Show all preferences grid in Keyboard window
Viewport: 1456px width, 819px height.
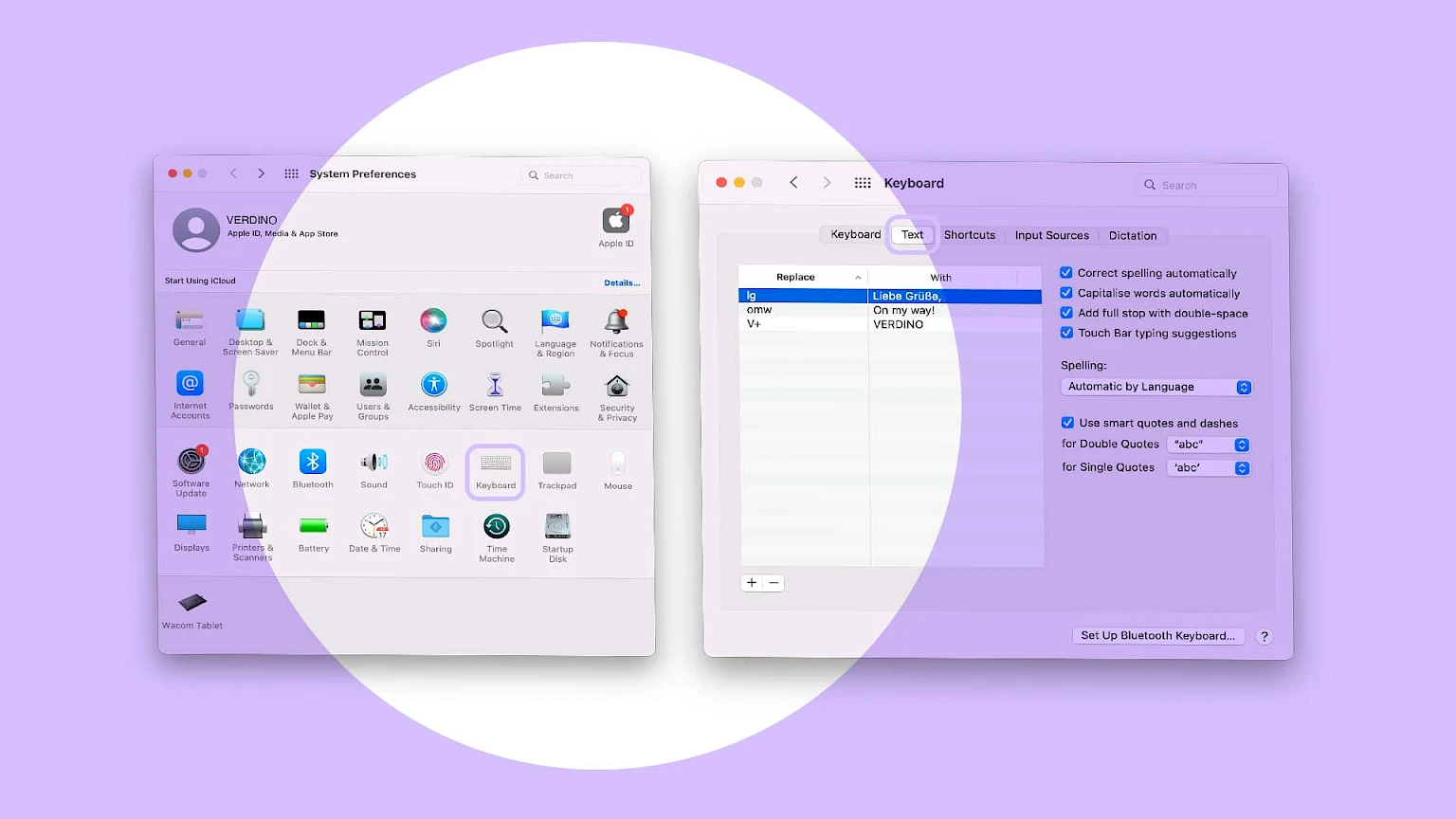pos(863,183)
